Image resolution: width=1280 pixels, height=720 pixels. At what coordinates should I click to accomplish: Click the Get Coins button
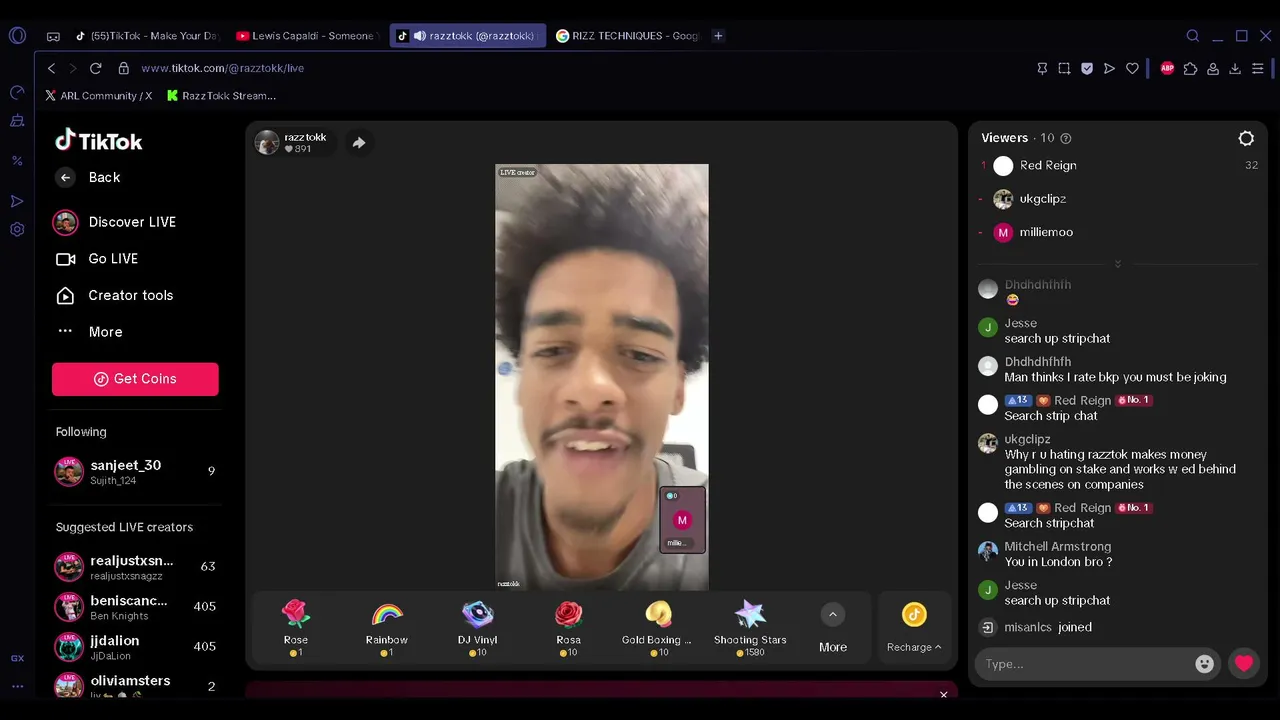[x=135, y=379]
